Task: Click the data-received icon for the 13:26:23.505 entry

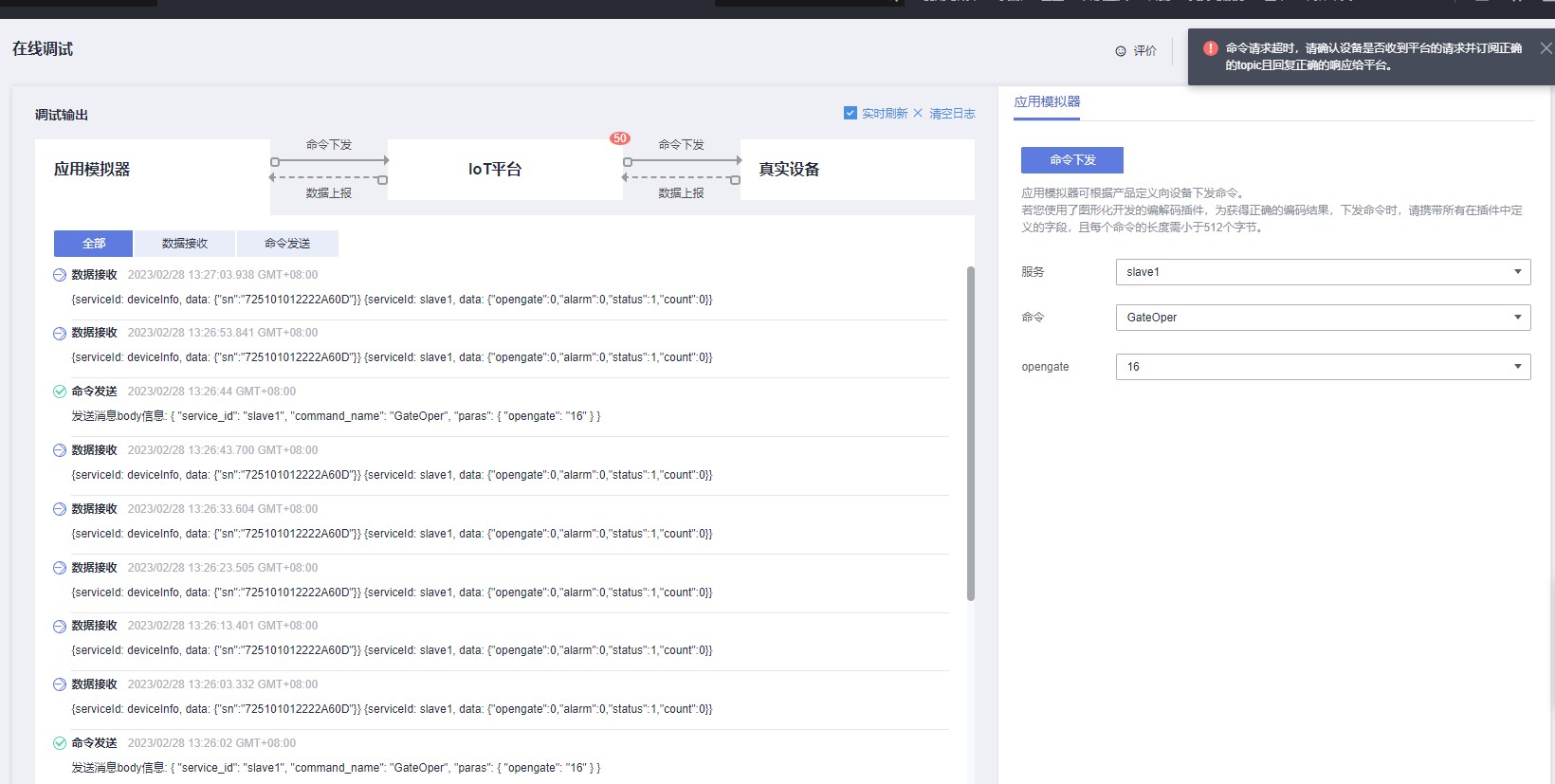Action: click(60, 568)
